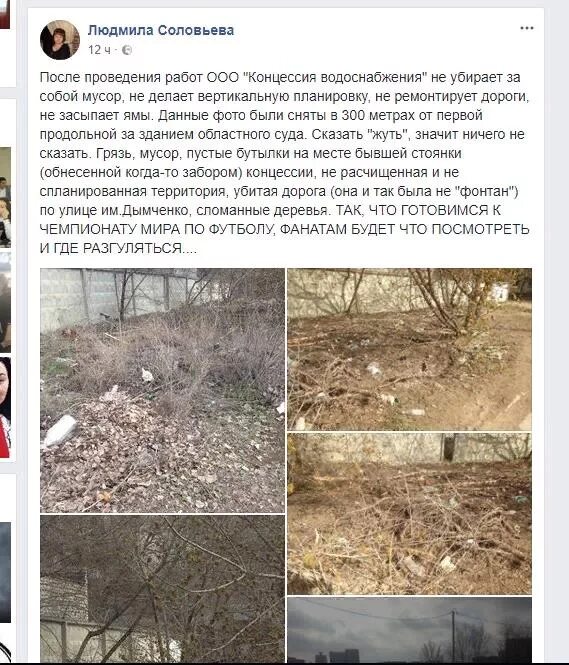Screen dimensions: 569x665
Task: Open the post options three-dot menu
Action: (527, 28)
